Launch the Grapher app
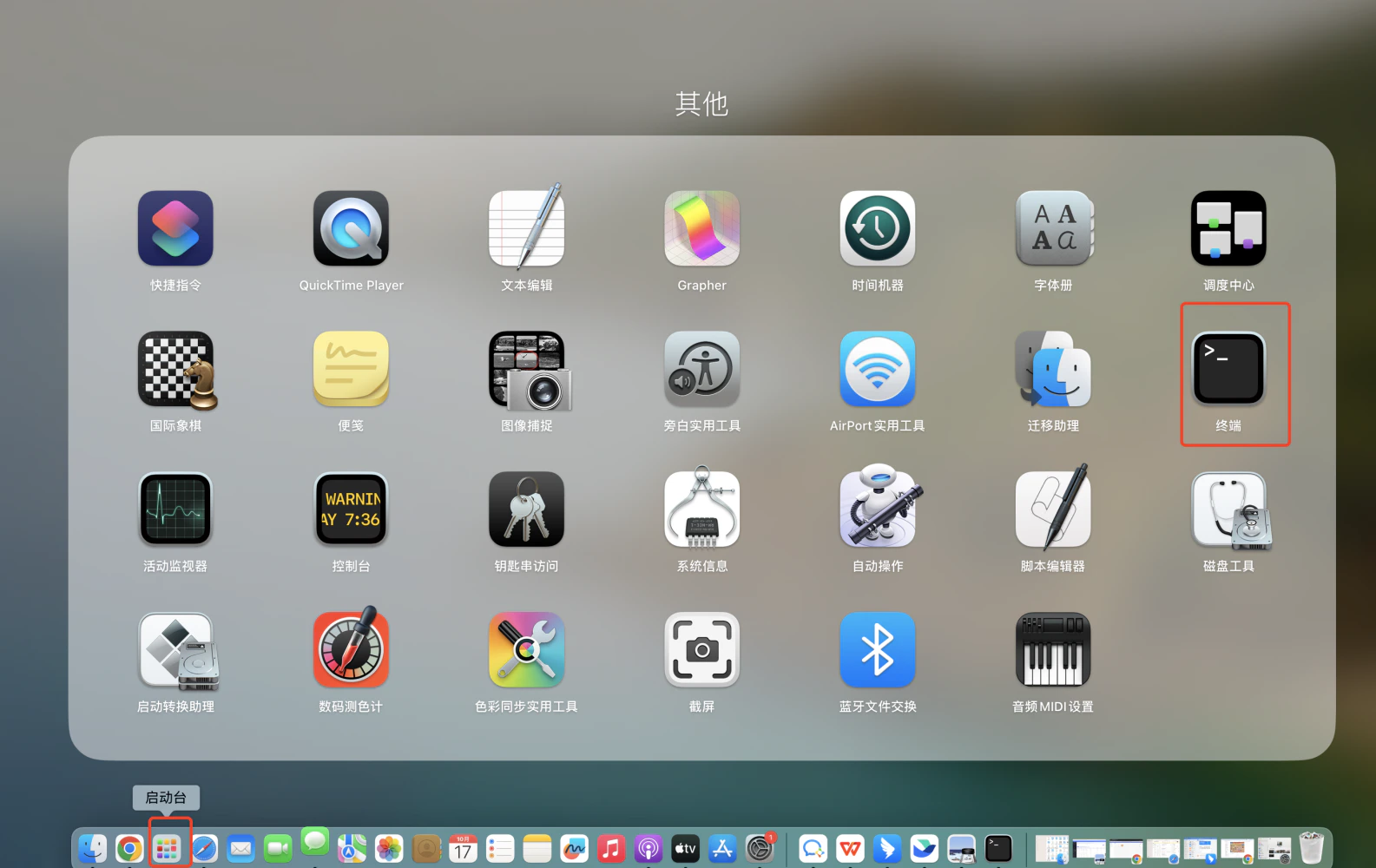The image size is (1376, 868). 701,228
